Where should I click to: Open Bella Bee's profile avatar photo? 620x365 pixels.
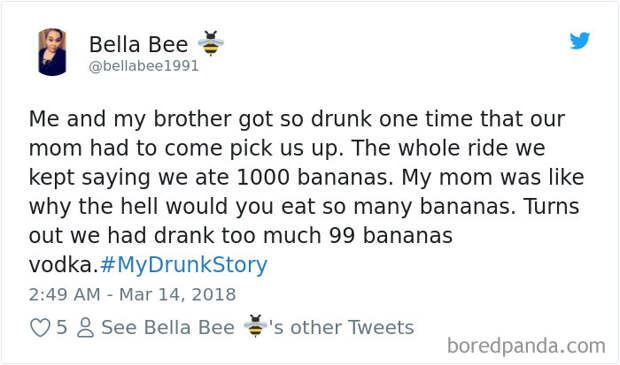(52, 52)
